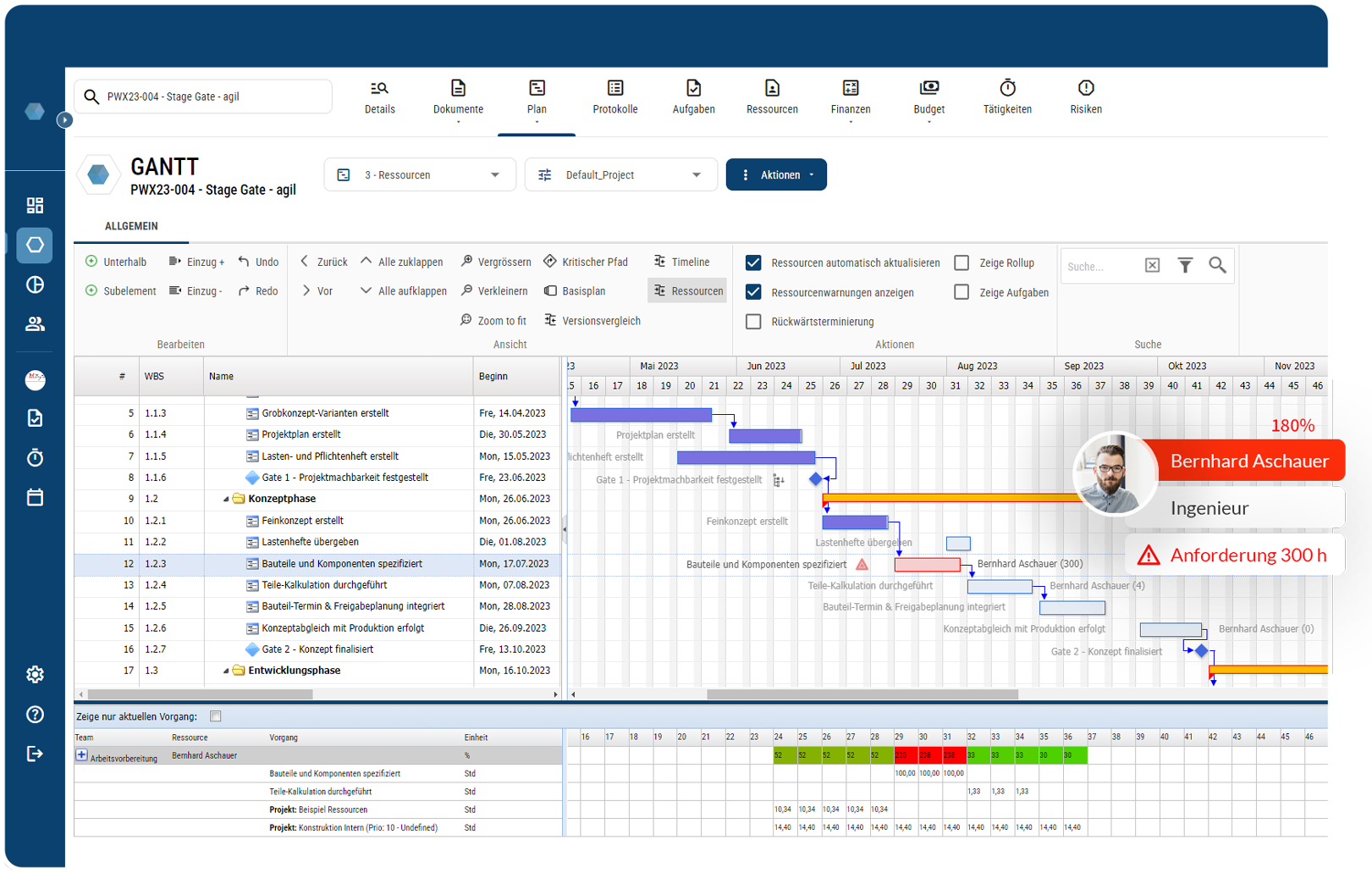Click Einzug - outdent button
Screen dimensions: 1372x873
196,291
